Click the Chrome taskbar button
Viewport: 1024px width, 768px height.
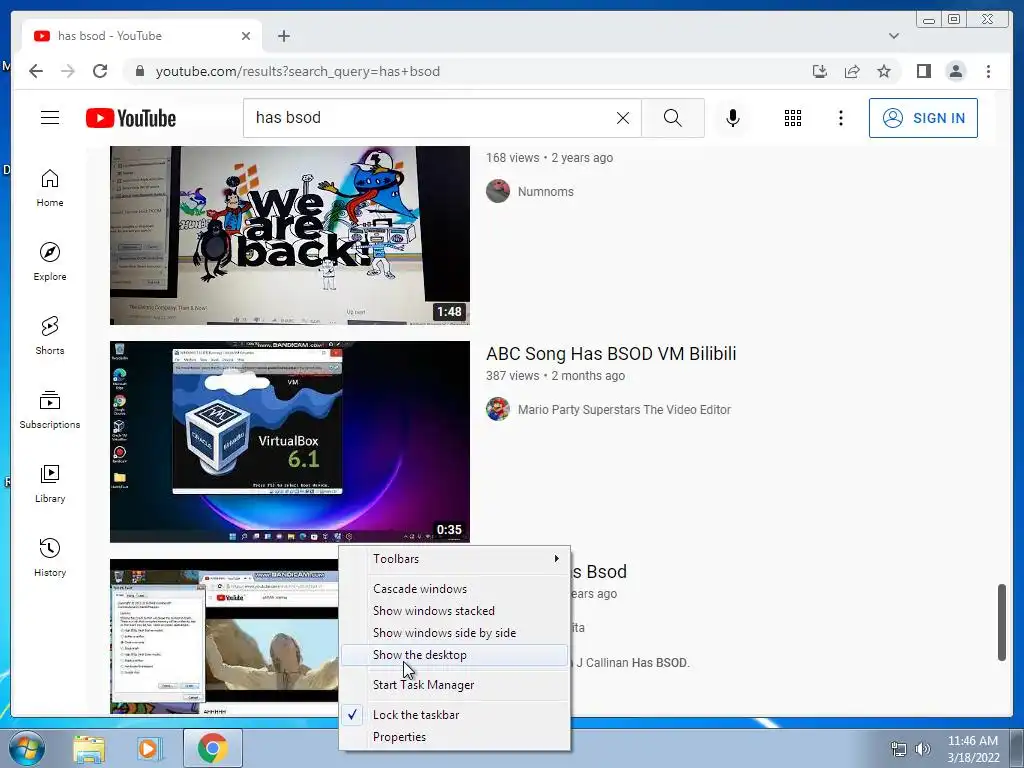(x=212, y=748)
